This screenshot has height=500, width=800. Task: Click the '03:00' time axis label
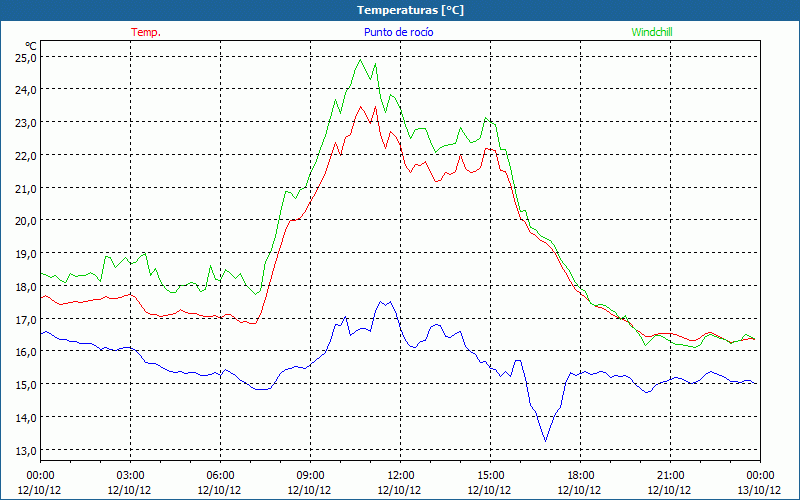click(x=130, y=476)
